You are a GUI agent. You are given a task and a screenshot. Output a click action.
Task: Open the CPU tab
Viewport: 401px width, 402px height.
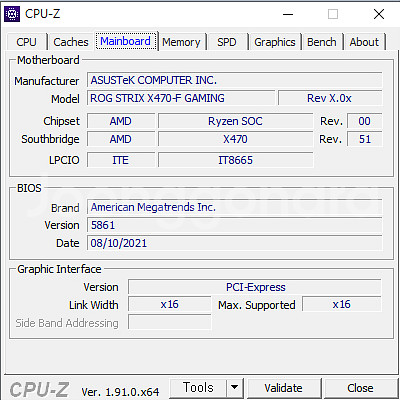(26, 42)
